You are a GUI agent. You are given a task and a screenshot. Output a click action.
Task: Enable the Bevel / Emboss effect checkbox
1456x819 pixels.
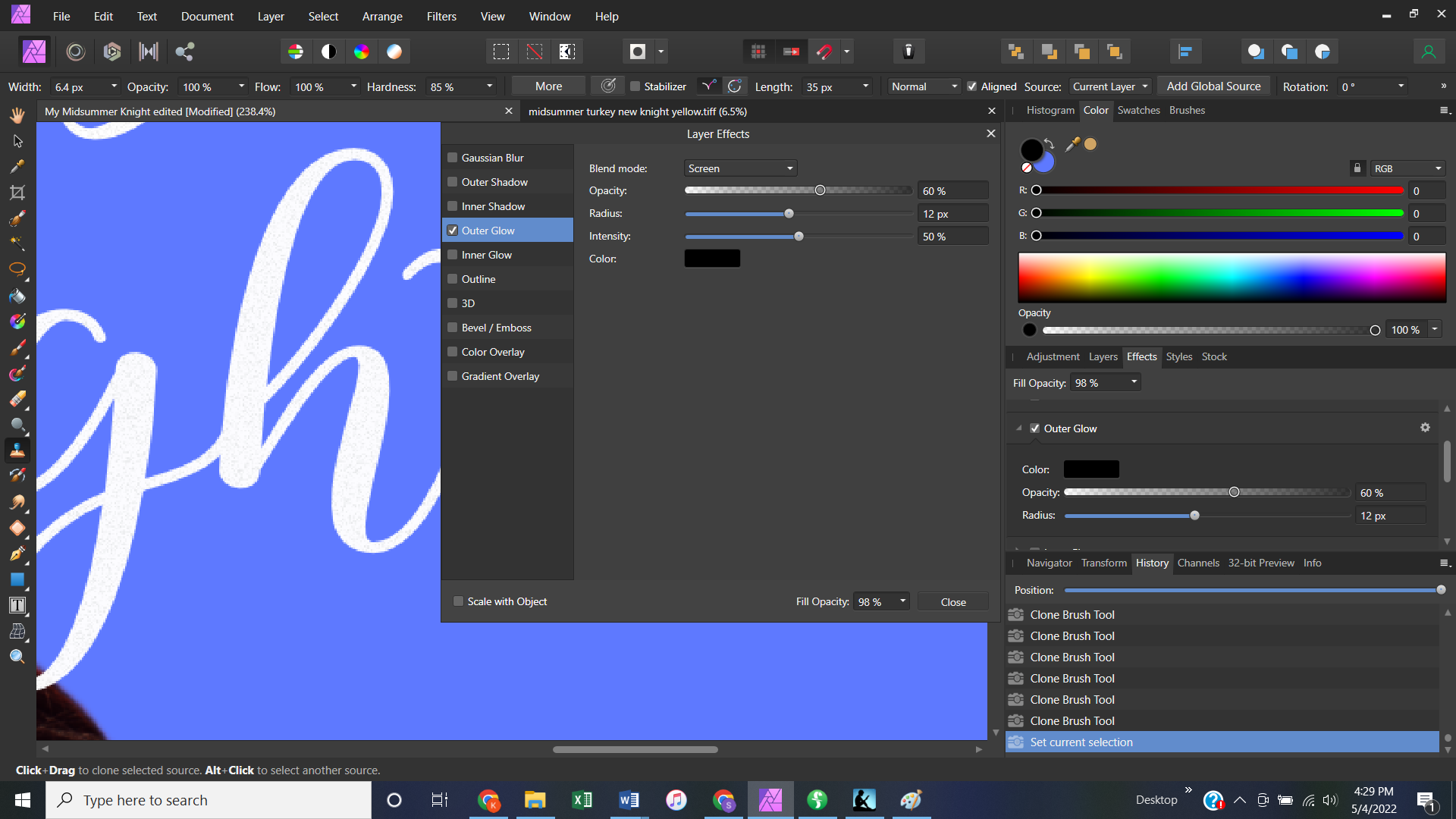(x=453, y=328)
